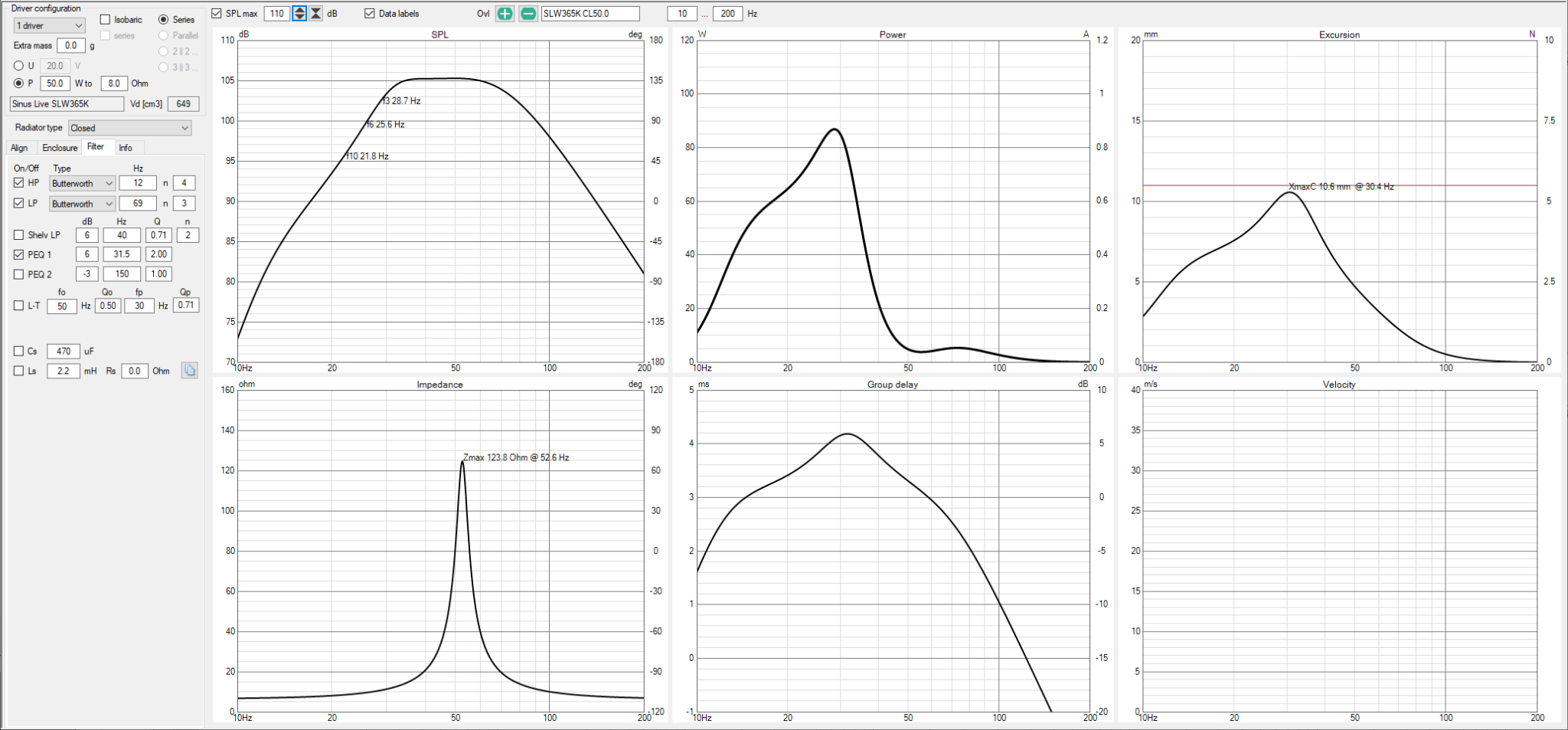Image resolution: width=1568 pixels, height=730 pixels.
Task: Open the Radiator type dropdown
Action: 129,128
